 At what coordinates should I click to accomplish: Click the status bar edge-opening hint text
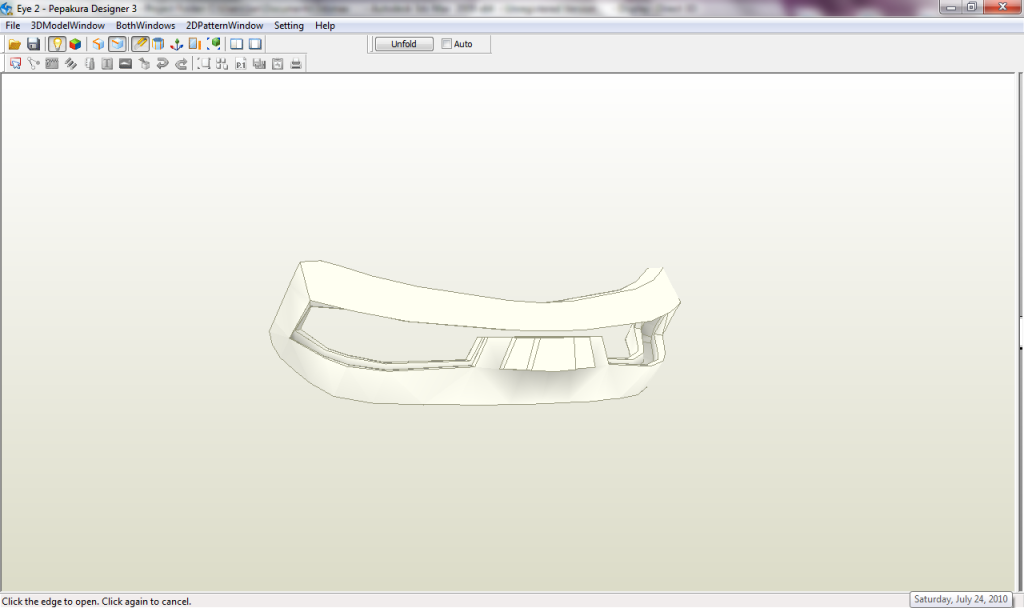(x=97, y=601)
